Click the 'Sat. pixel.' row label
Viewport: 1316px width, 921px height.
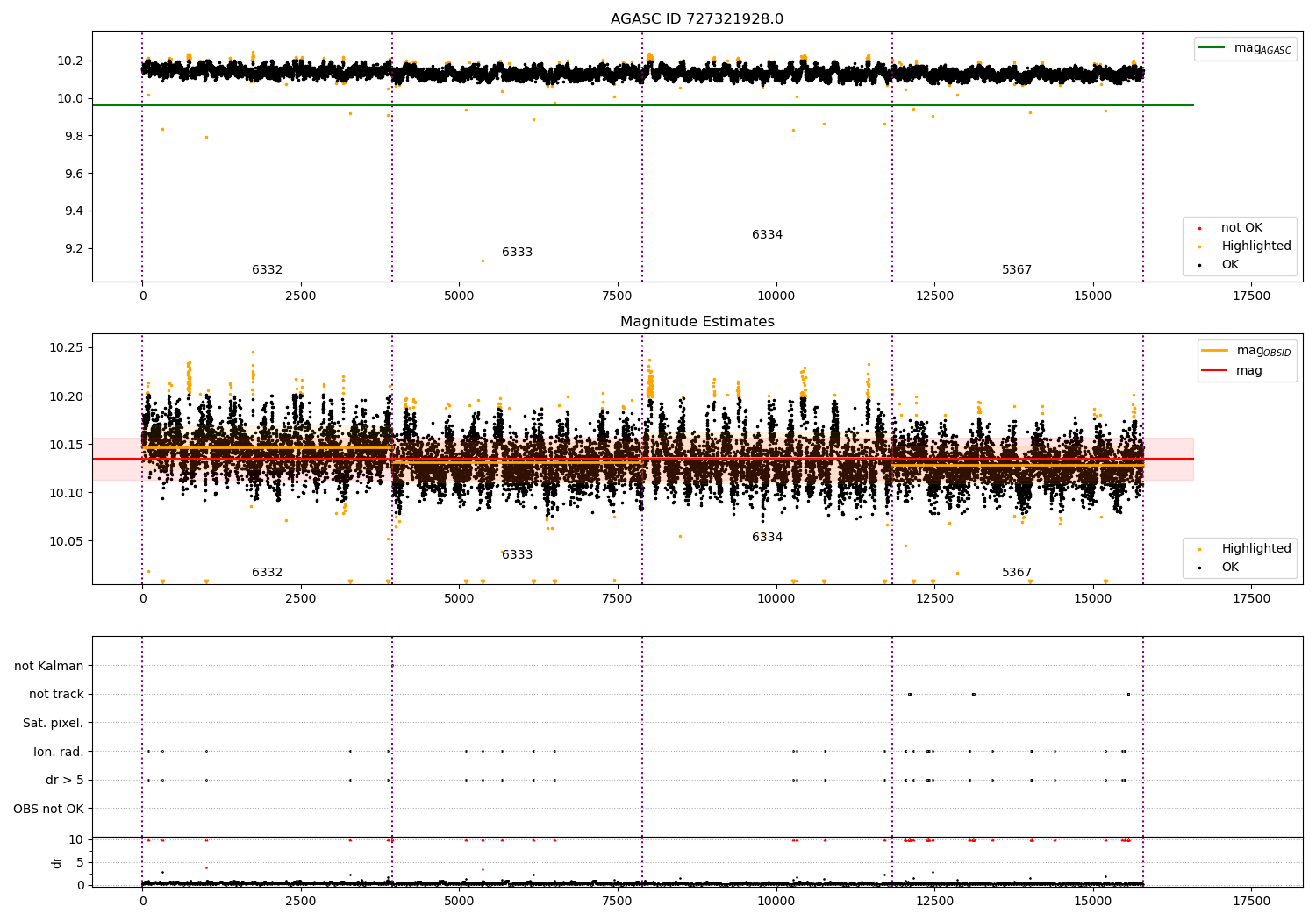[x=54, y=724]
